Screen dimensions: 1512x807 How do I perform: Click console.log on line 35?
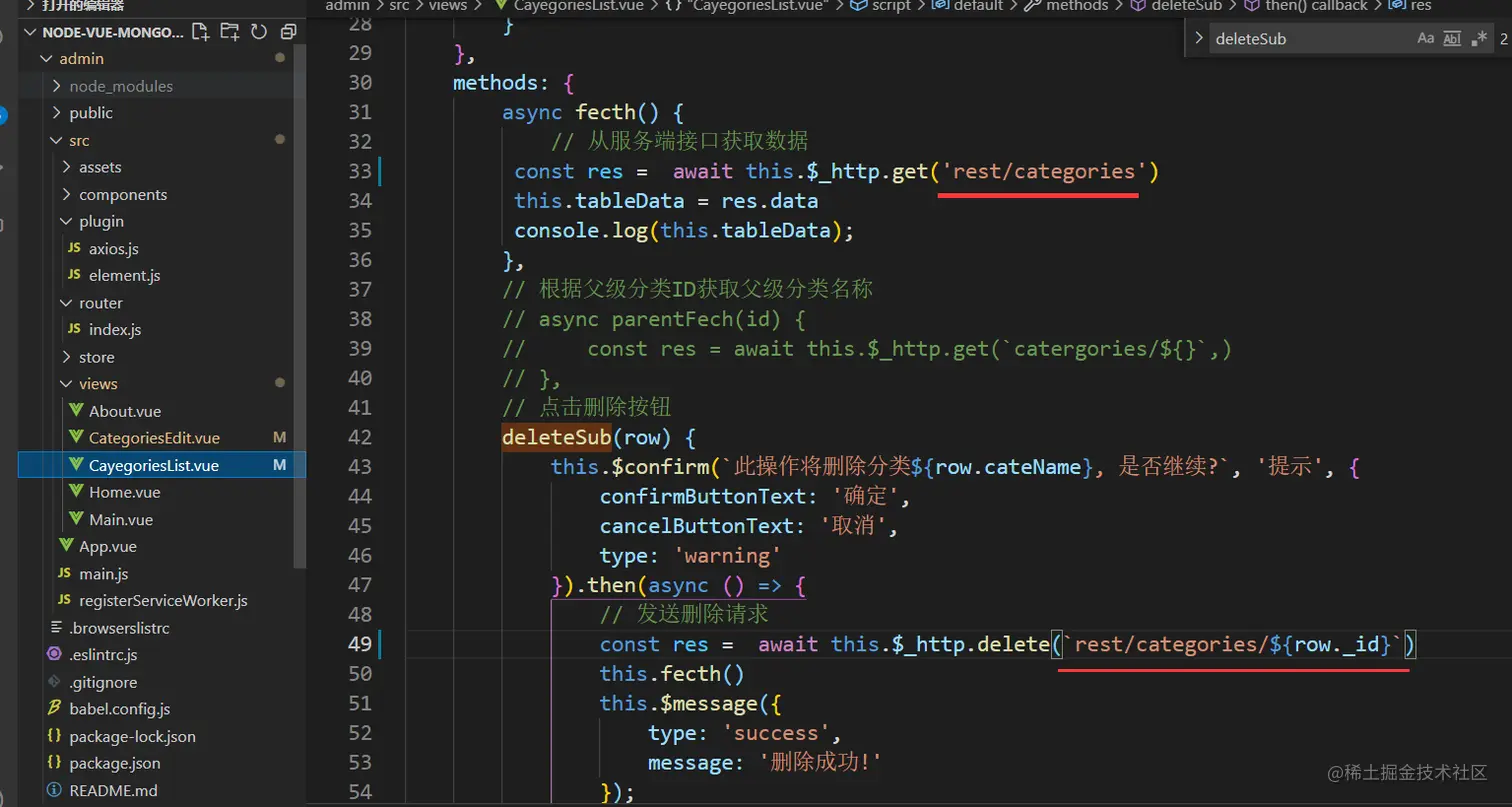click(582, 230)
